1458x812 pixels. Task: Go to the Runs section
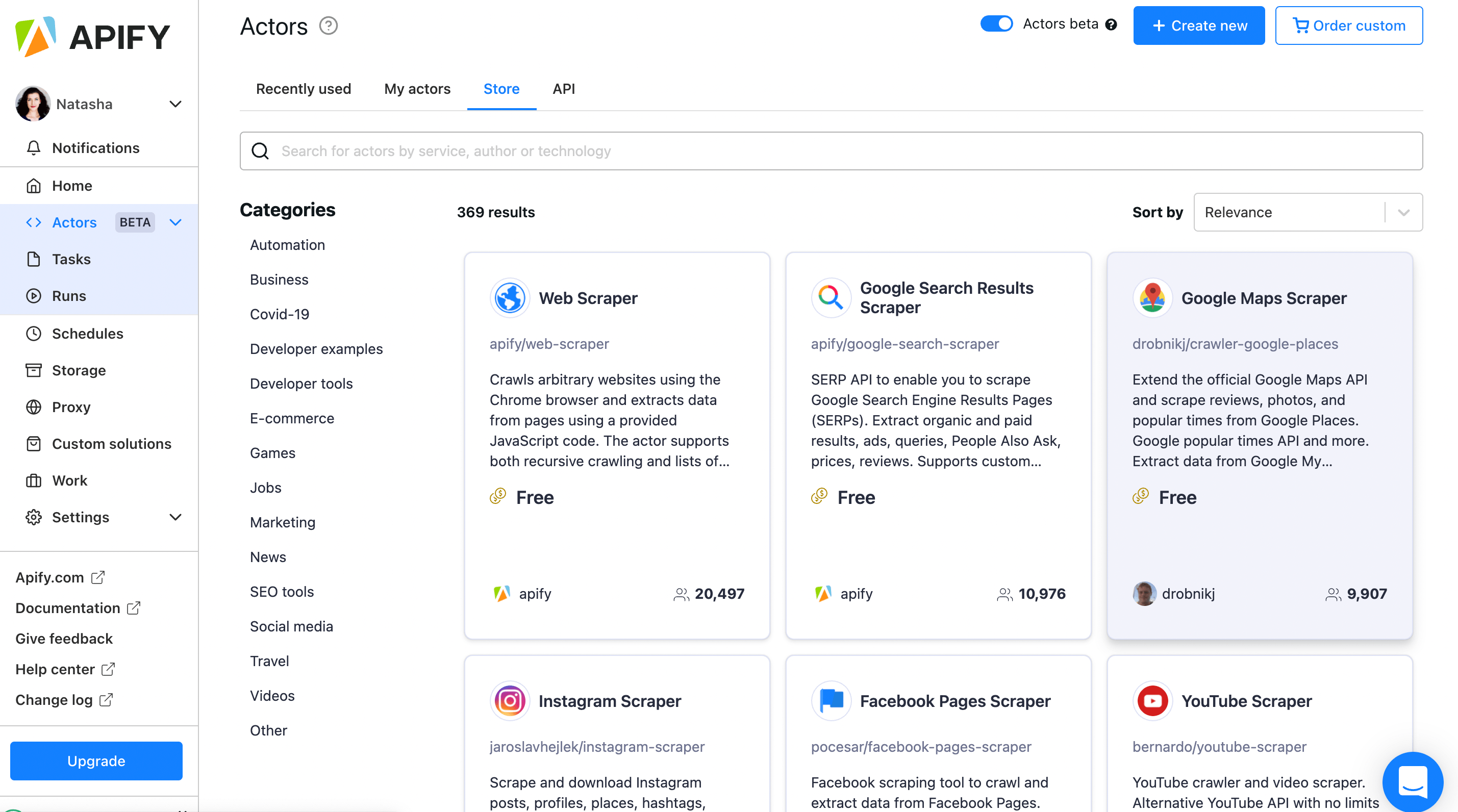click(68, 295)
